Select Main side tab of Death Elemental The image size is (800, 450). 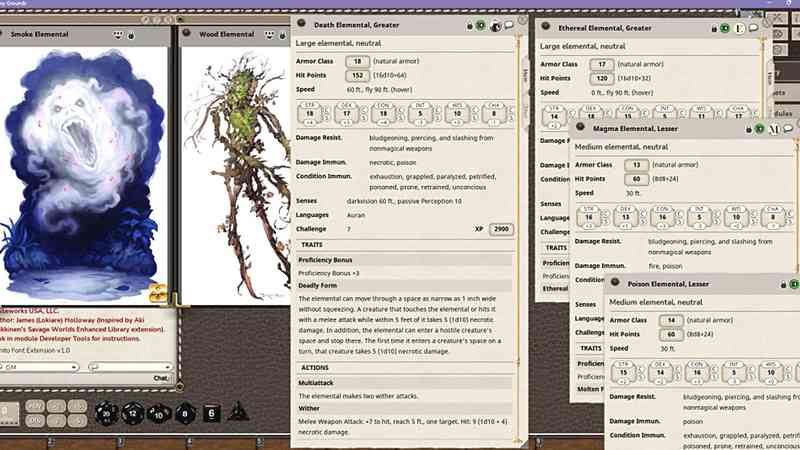524,76
